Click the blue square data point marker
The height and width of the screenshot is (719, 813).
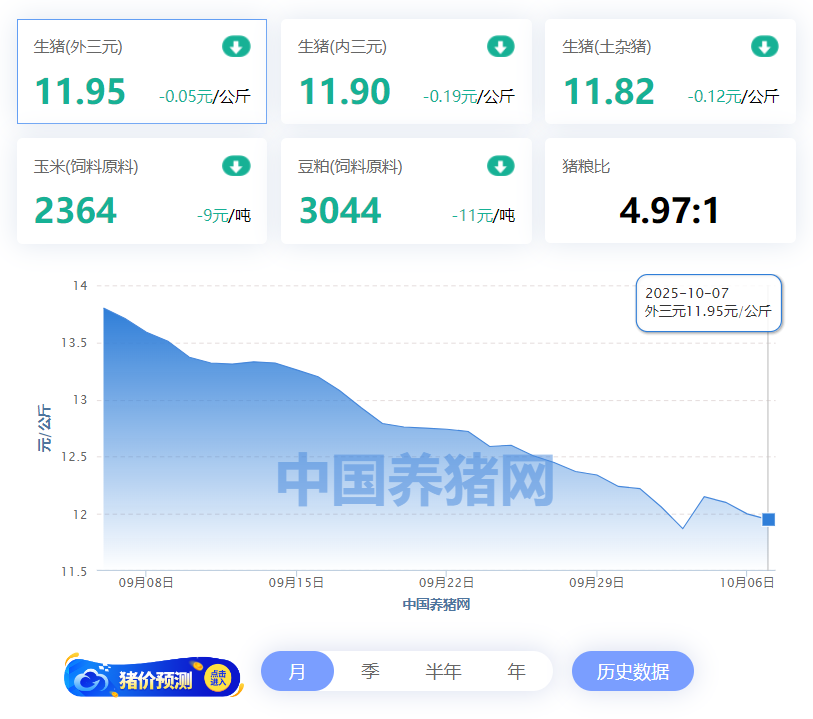[768, 519]
